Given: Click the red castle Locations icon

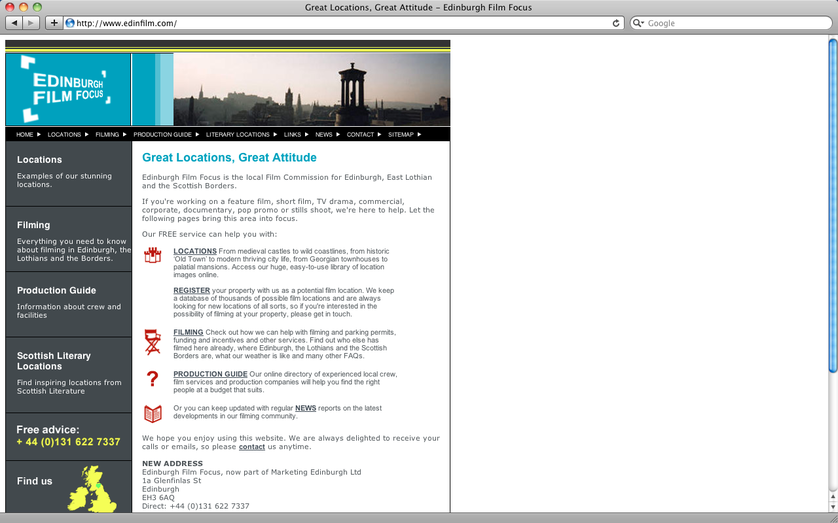Looking at the screenshot, I should (x=152, y=255).
